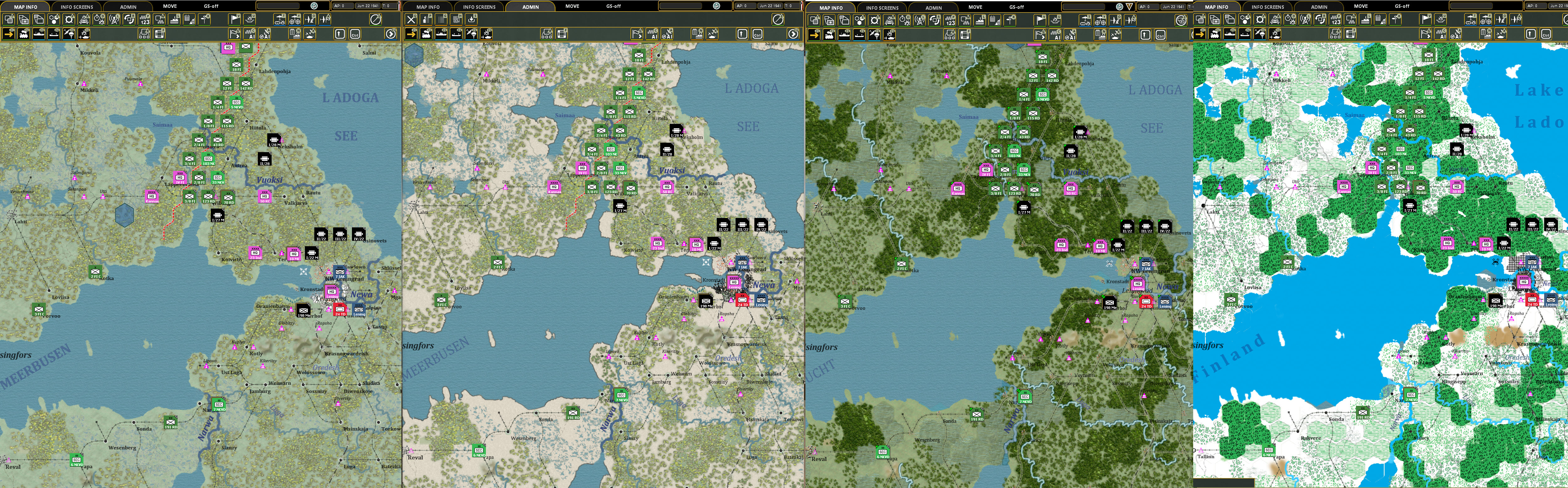The width and height of the screenshot is (1568, 488).
Task: Click flag arrow (G) icon in ADMIN panel
Action: (x=637, y=34)
